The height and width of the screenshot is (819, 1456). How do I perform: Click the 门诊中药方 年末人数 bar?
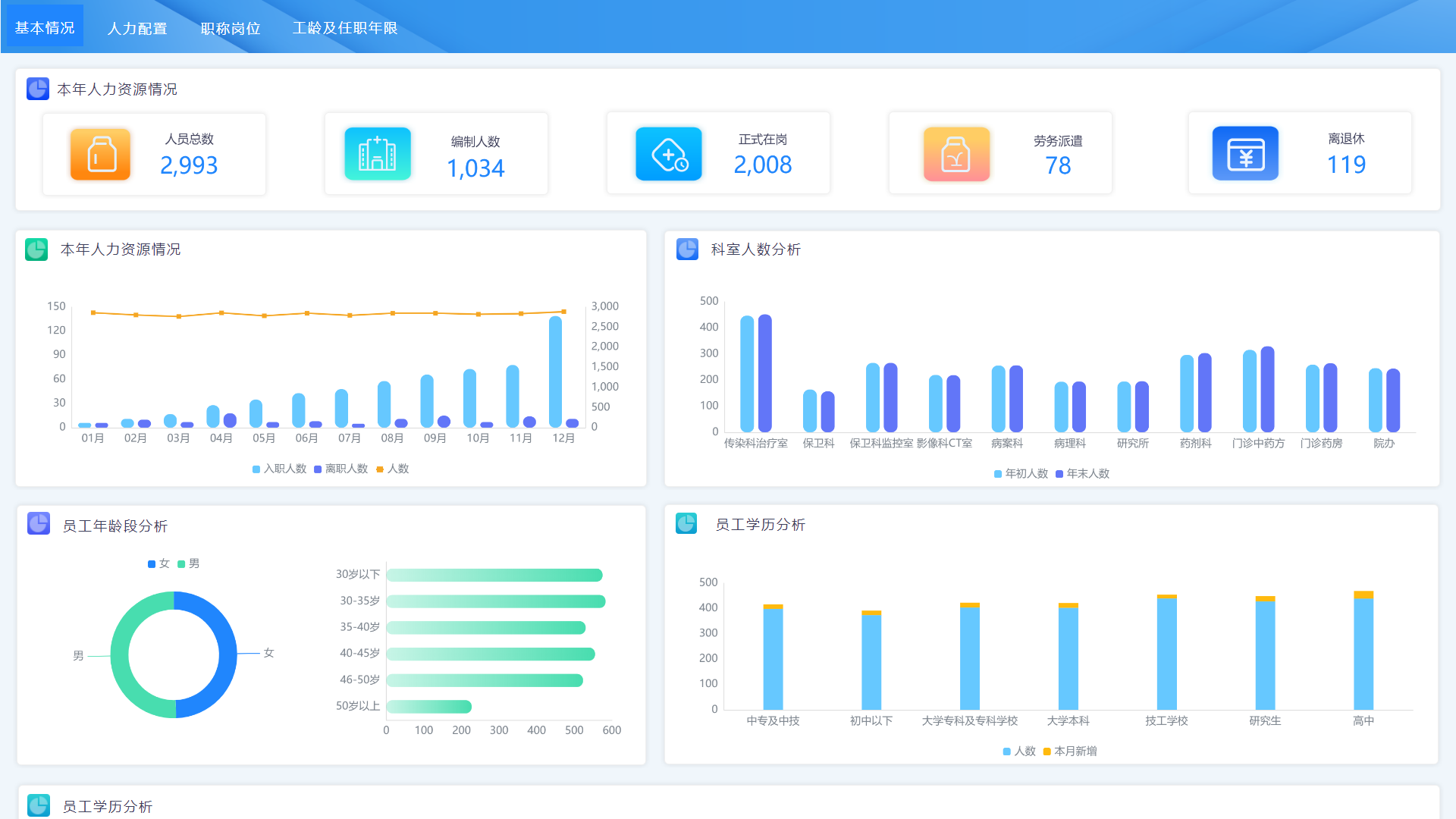coord(1267,390)
